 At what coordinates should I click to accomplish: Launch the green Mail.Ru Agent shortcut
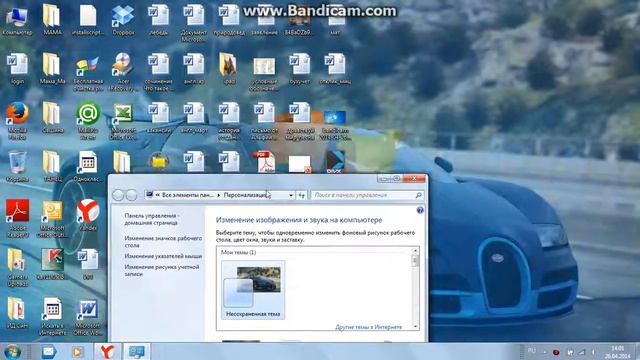click(x=88, y=121)
